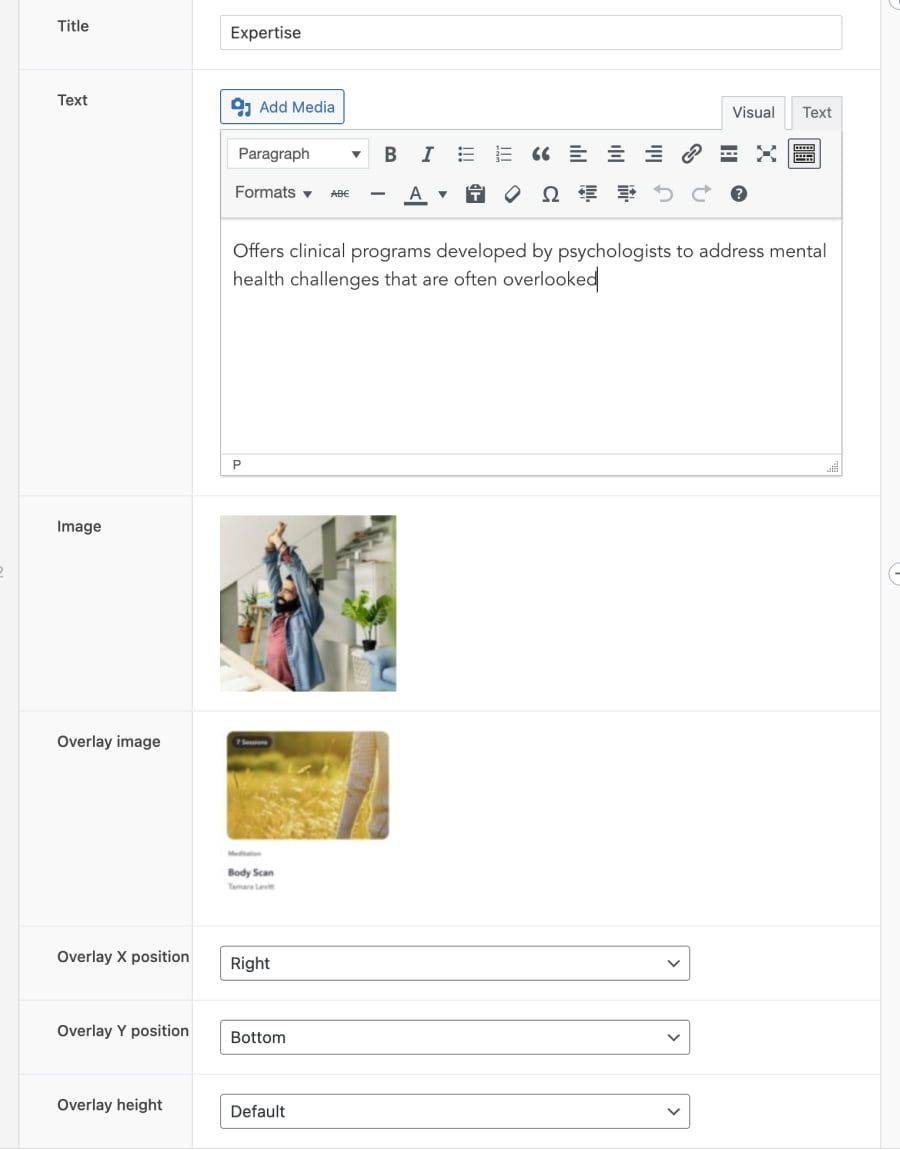Align text left
The image size is (900, 1150).
tap(578, 154)
